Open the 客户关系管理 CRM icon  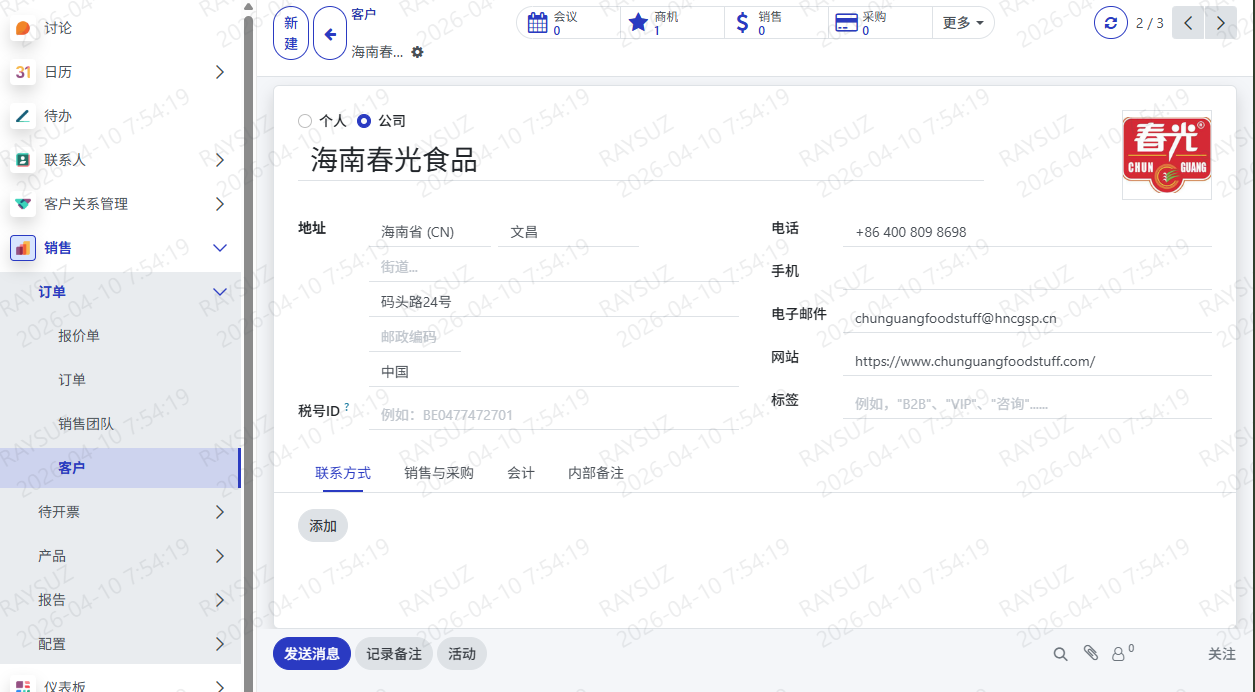pos(23,204)
